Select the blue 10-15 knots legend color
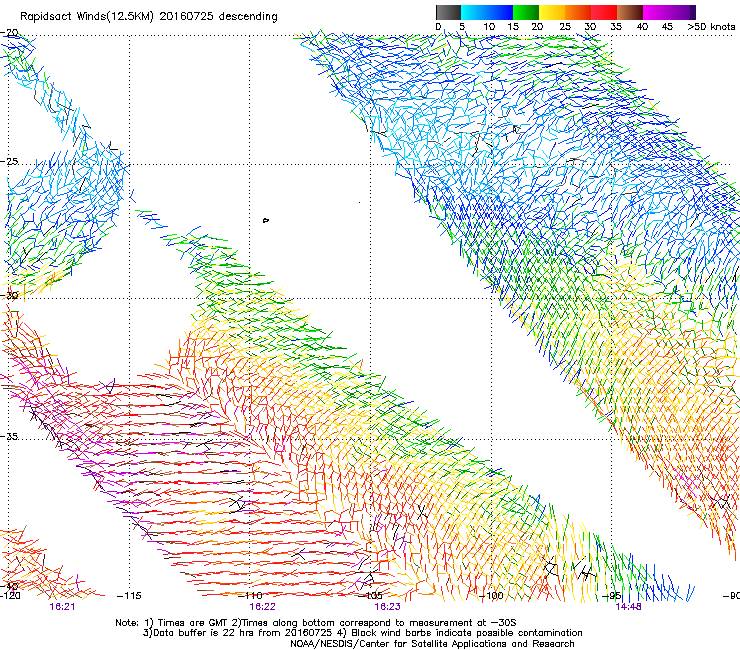 tap(500, 12)
